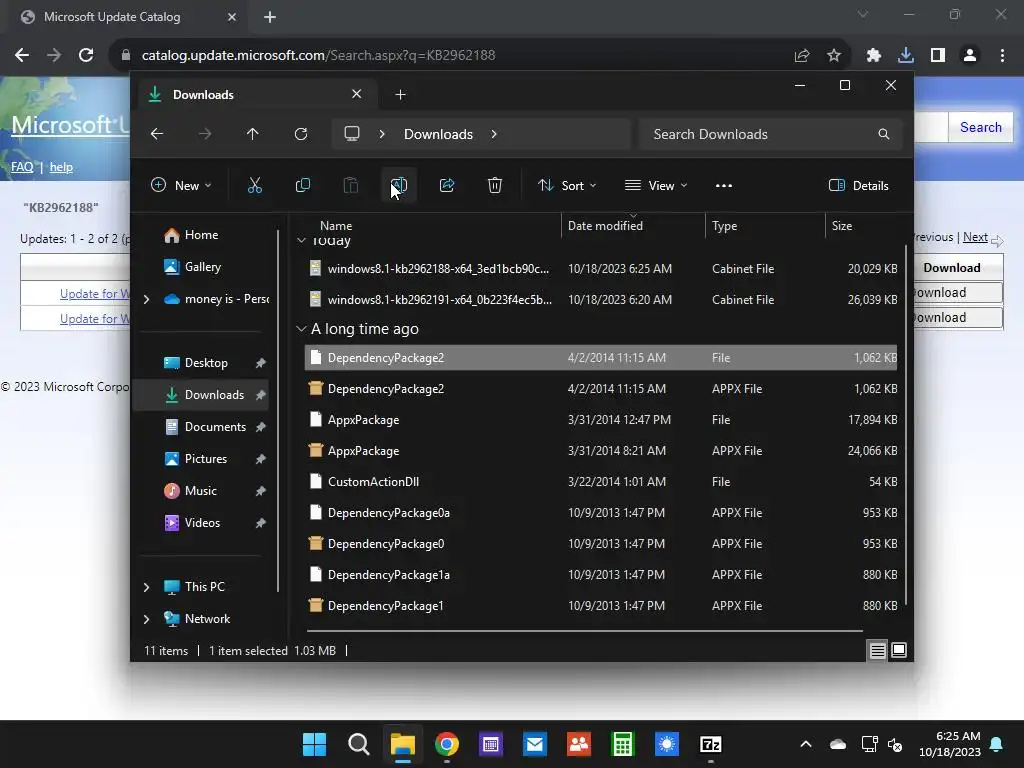Click the Cut scissors icon in Explorer toolbar
1024x768 pixels.
click(255, 185)
